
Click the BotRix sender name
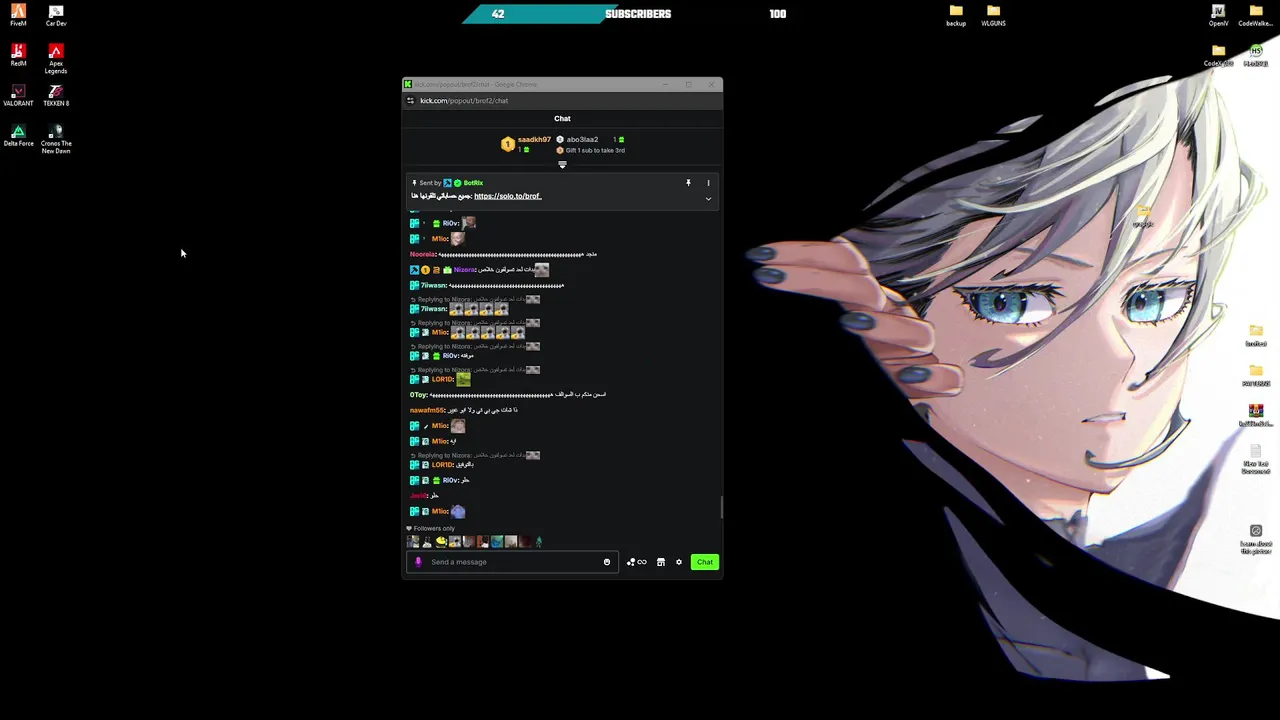point(473,183)
